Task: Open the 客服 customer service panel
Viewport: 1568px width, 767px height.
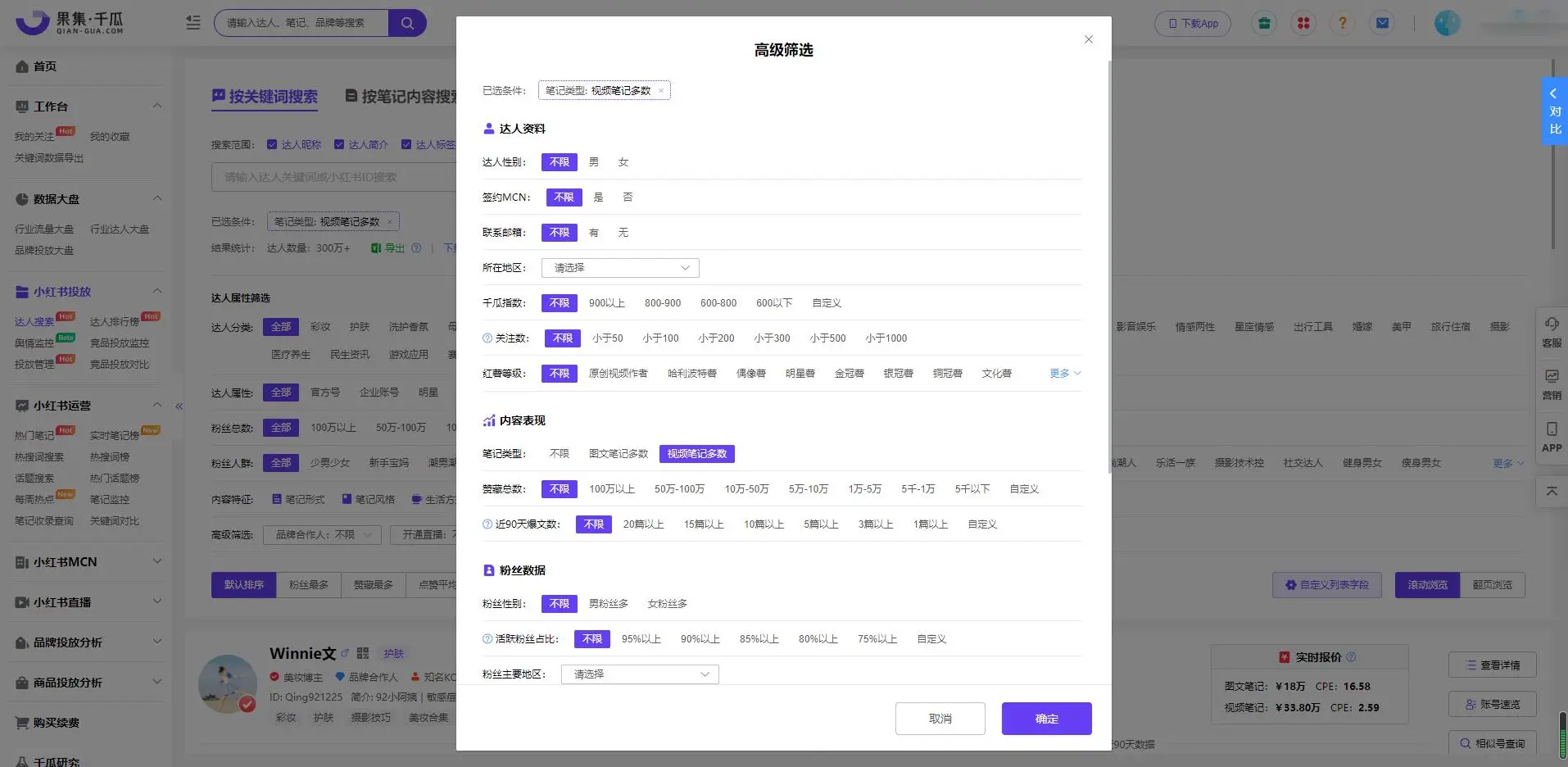Action: (1551, 334)
